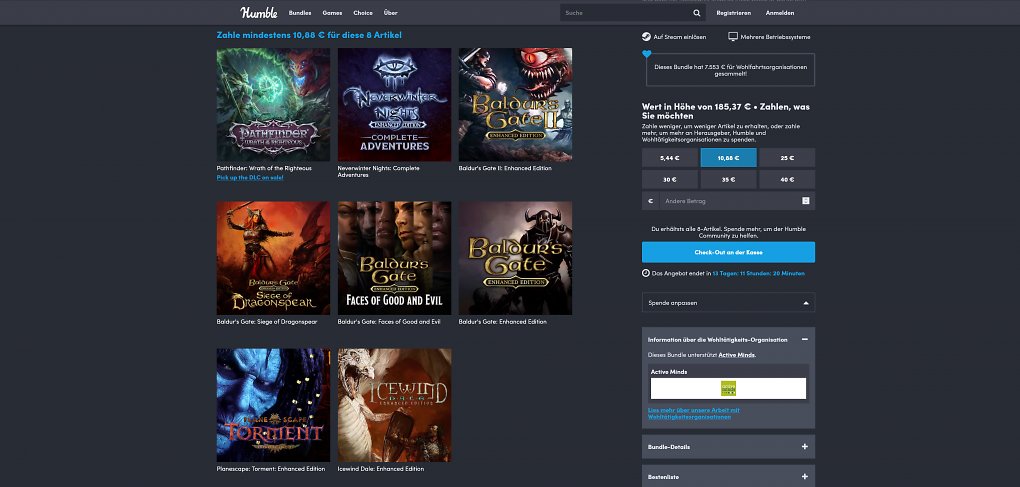Expand the Bestenliste section
The image size is (1020, 487).
coord(805,477)
